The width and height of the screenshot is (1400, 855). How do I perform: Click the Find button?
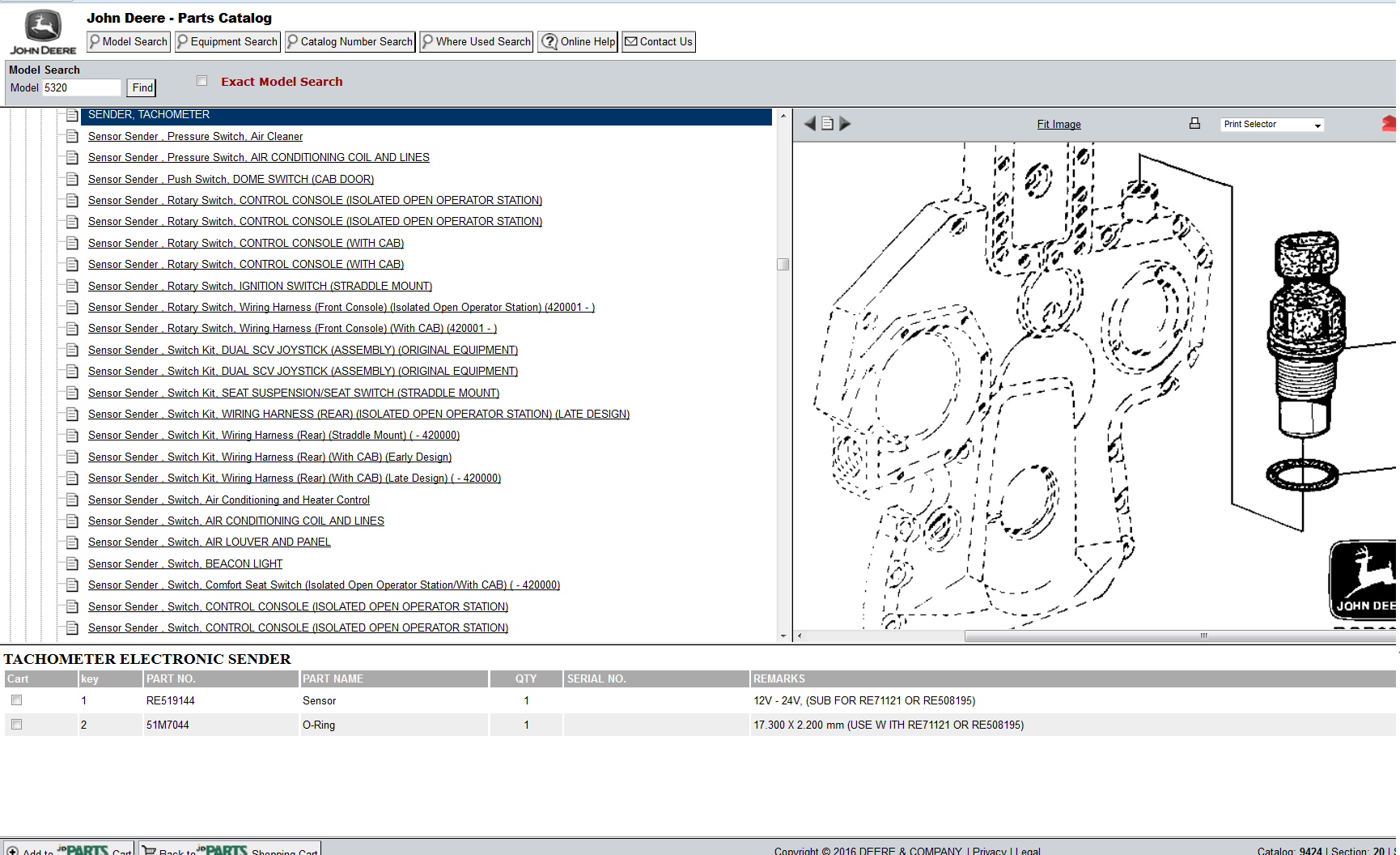tap(142, 87)
